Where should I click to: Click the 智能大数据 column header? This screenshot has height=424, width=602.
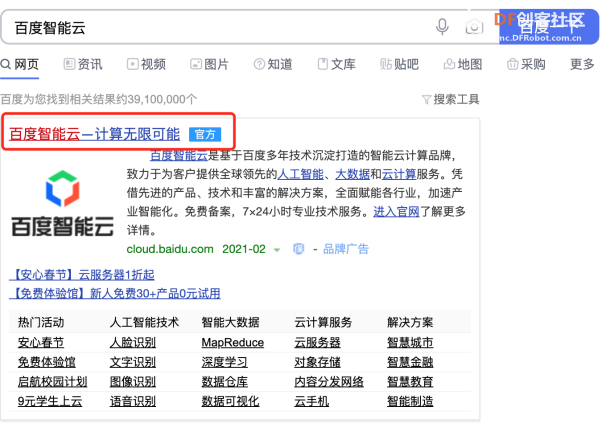coord(230,322)
